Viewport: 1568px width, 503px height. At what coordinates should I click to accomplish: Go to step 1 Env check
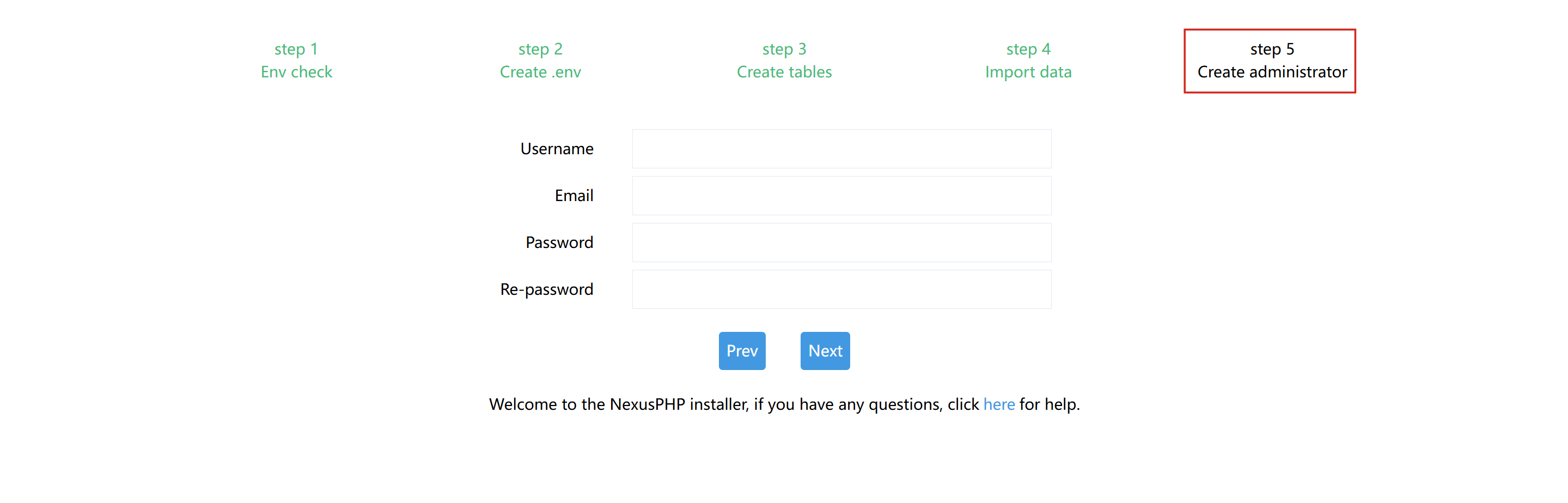click(x=296, y=60)
